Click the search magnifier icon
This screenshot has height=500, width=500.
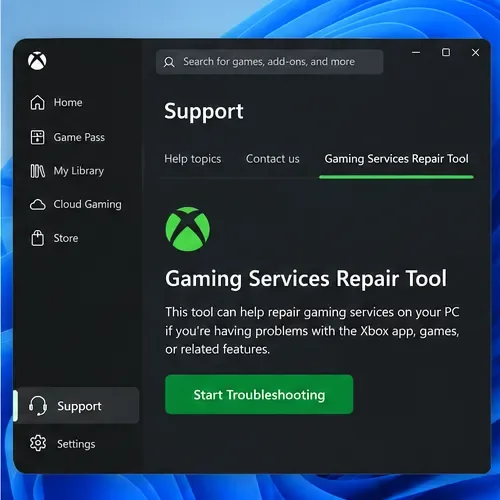pyautogui.click(x=169, y=62)
